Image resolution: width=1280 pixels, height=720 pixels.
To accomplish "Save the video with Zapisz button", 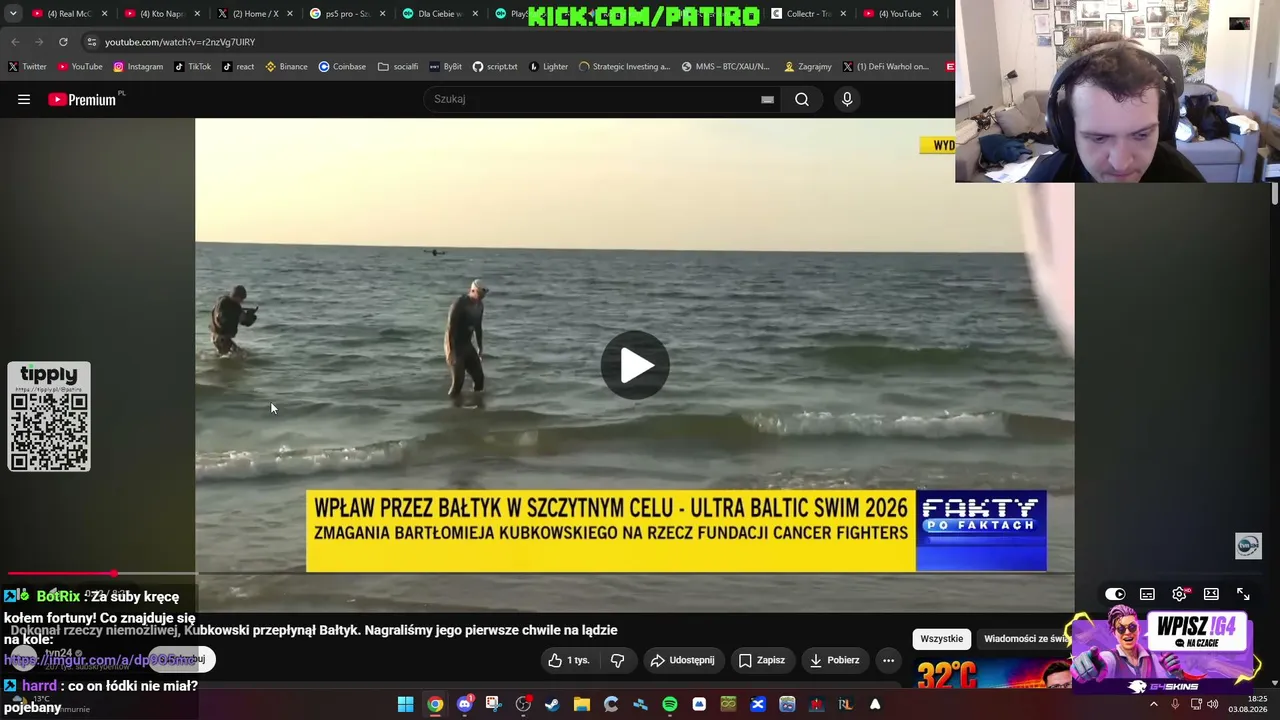I will pyautogui.click(x=762, y=660).
